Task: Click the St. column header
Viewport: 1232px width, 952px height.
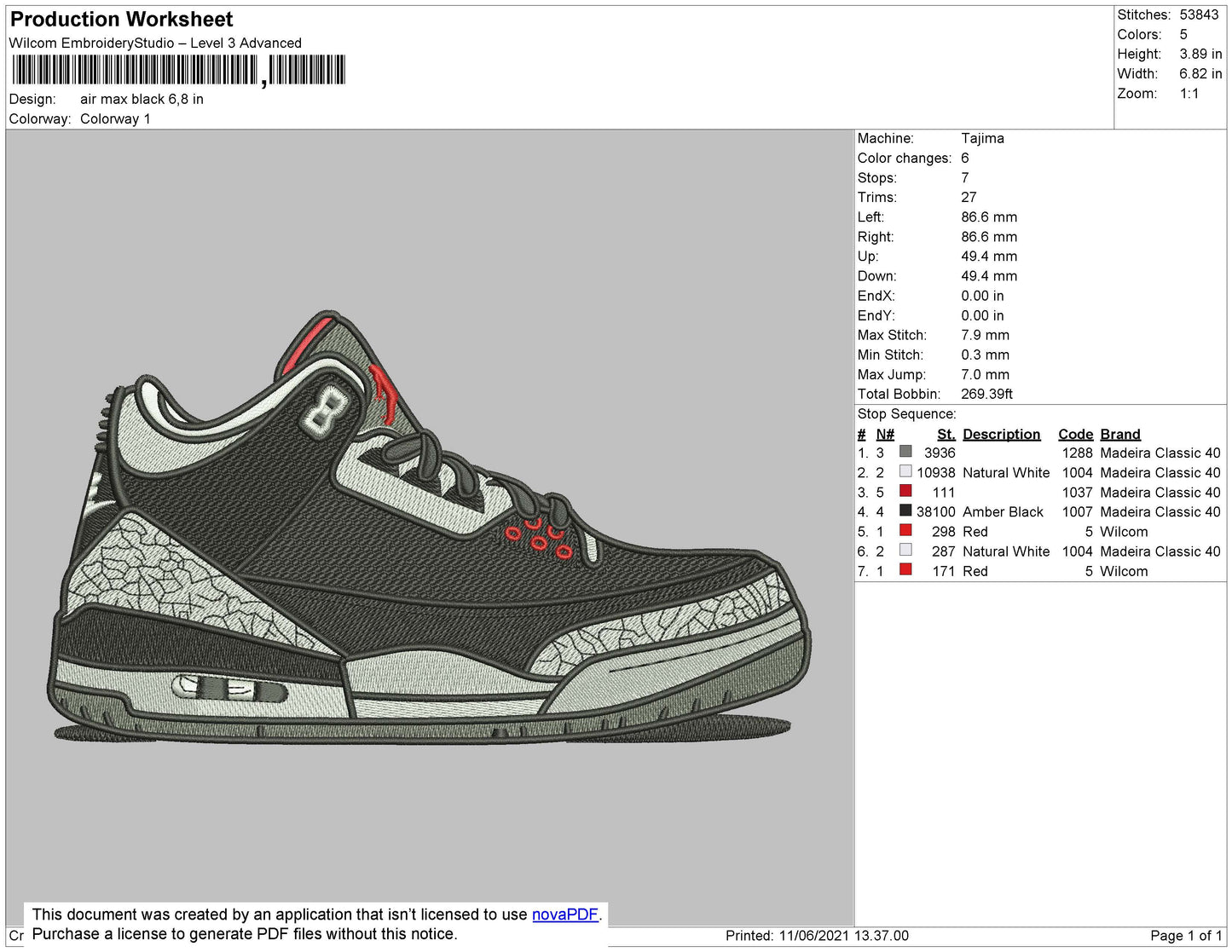Action: (946, 434)
